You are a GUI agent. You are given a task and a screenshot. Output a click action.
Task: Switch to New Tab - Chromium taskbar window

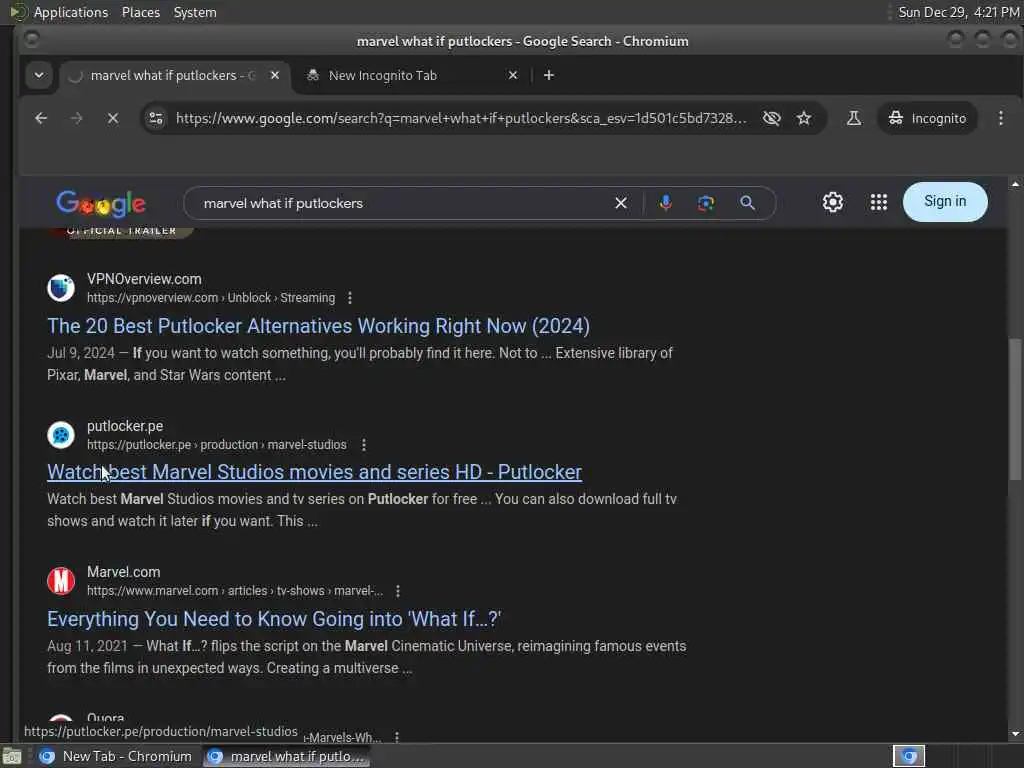115,756
